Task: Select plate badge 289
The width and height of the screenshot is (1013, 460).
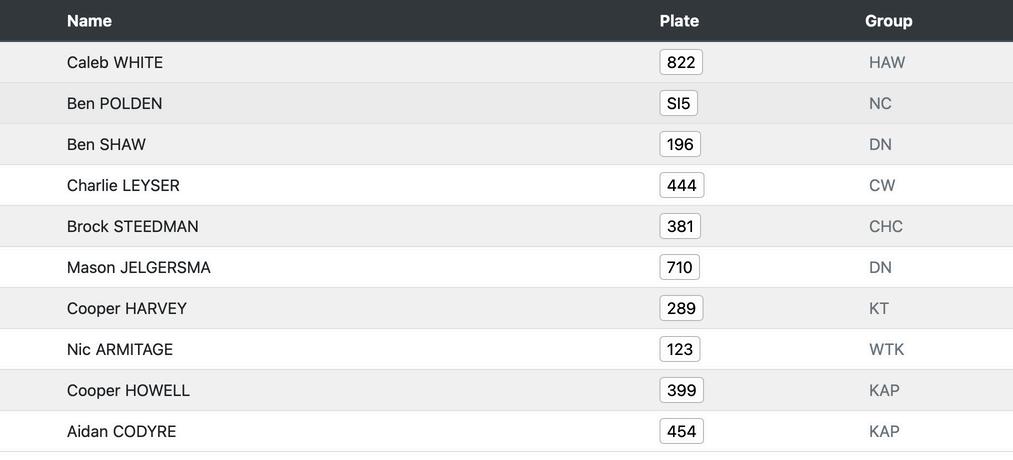Action: (x=681, y=308)
